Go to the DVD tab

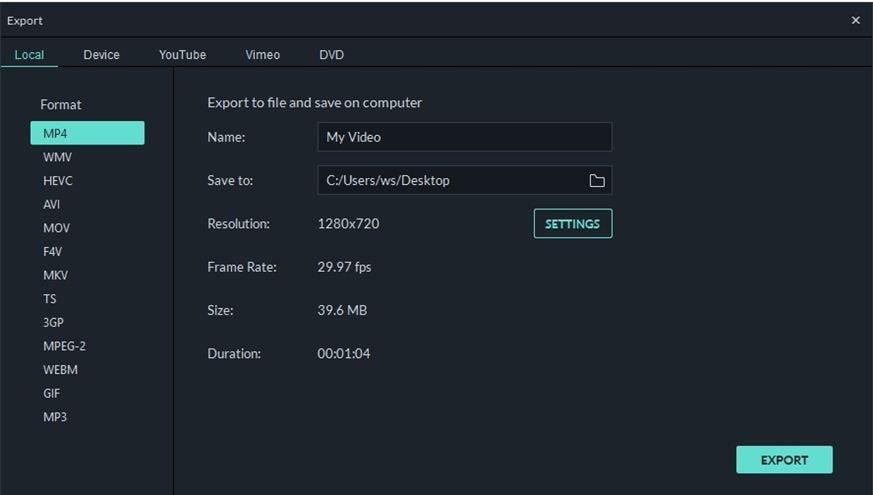(332, 55)
